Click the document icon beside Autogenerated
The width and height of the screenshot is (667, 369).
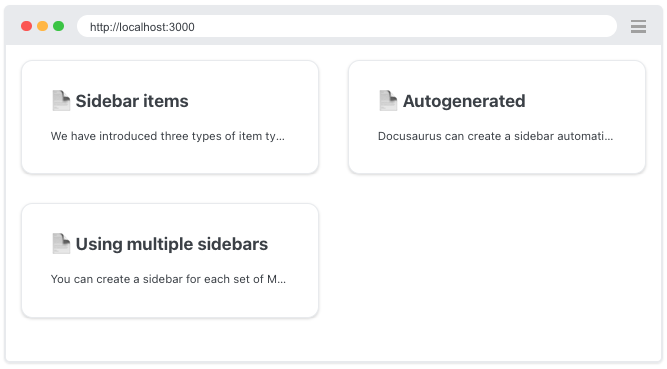(388, 101)
